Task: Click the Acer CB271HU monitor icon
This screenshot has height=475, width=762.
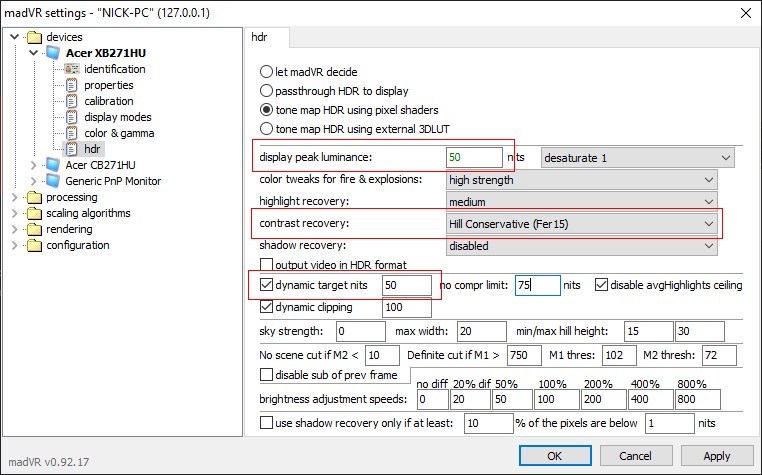Action: pos(54,165)
